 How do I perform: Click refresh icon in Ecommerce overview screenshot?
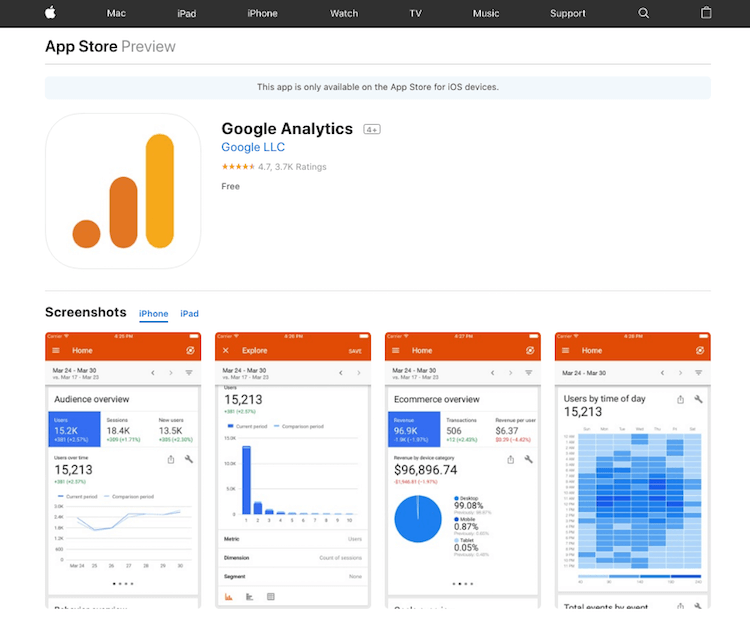[530, 351]
